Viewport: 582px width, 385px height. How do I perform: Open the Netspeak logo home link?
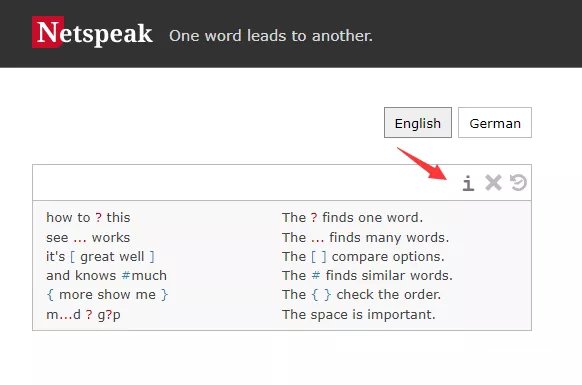pos(92,33)
